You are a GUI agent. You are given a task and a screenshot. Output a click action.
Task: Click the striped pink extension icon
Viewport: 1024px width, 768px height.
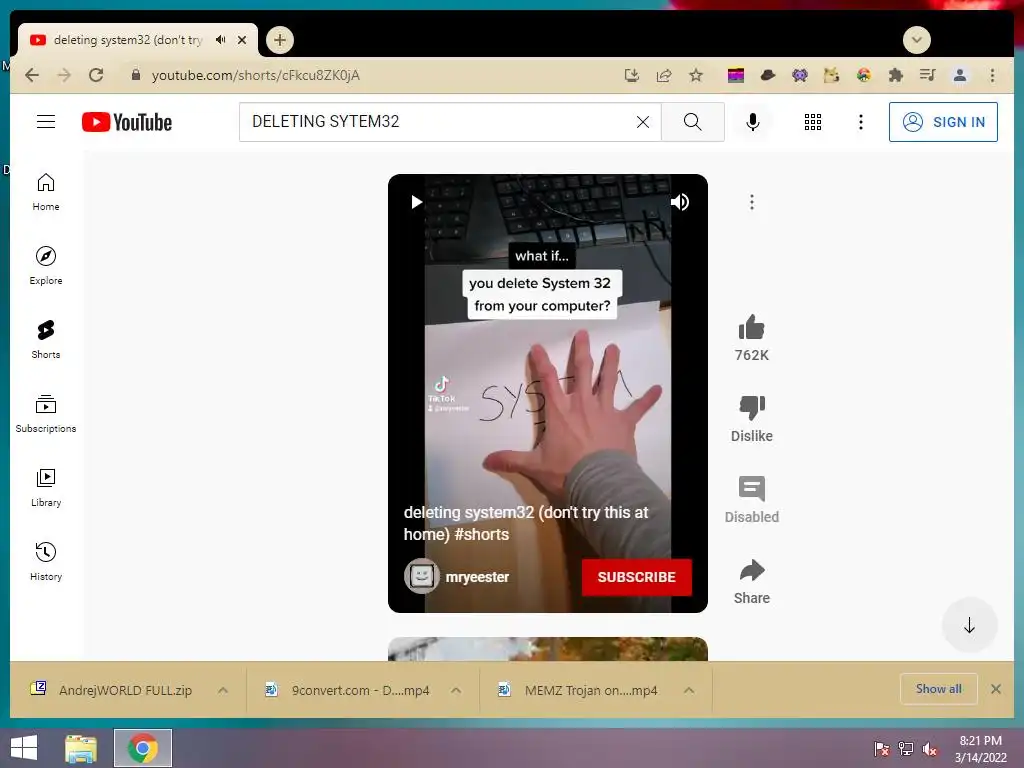pos(736,75)
